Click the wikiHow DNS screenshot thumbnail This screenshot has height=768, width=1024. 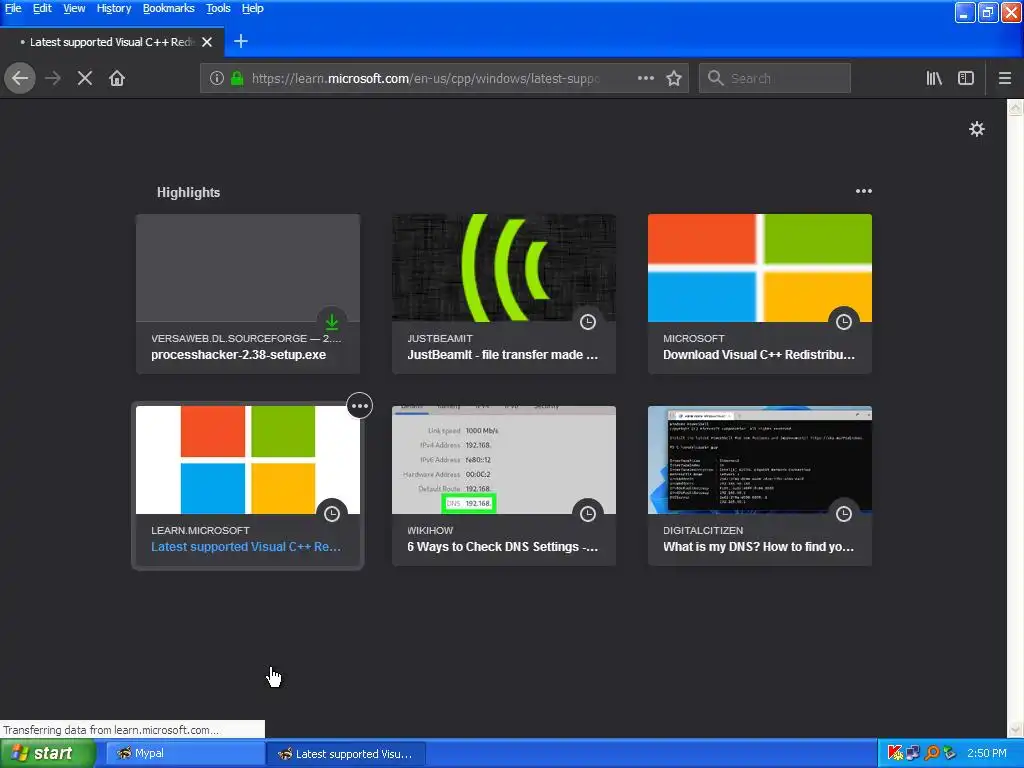coord(504,460)
